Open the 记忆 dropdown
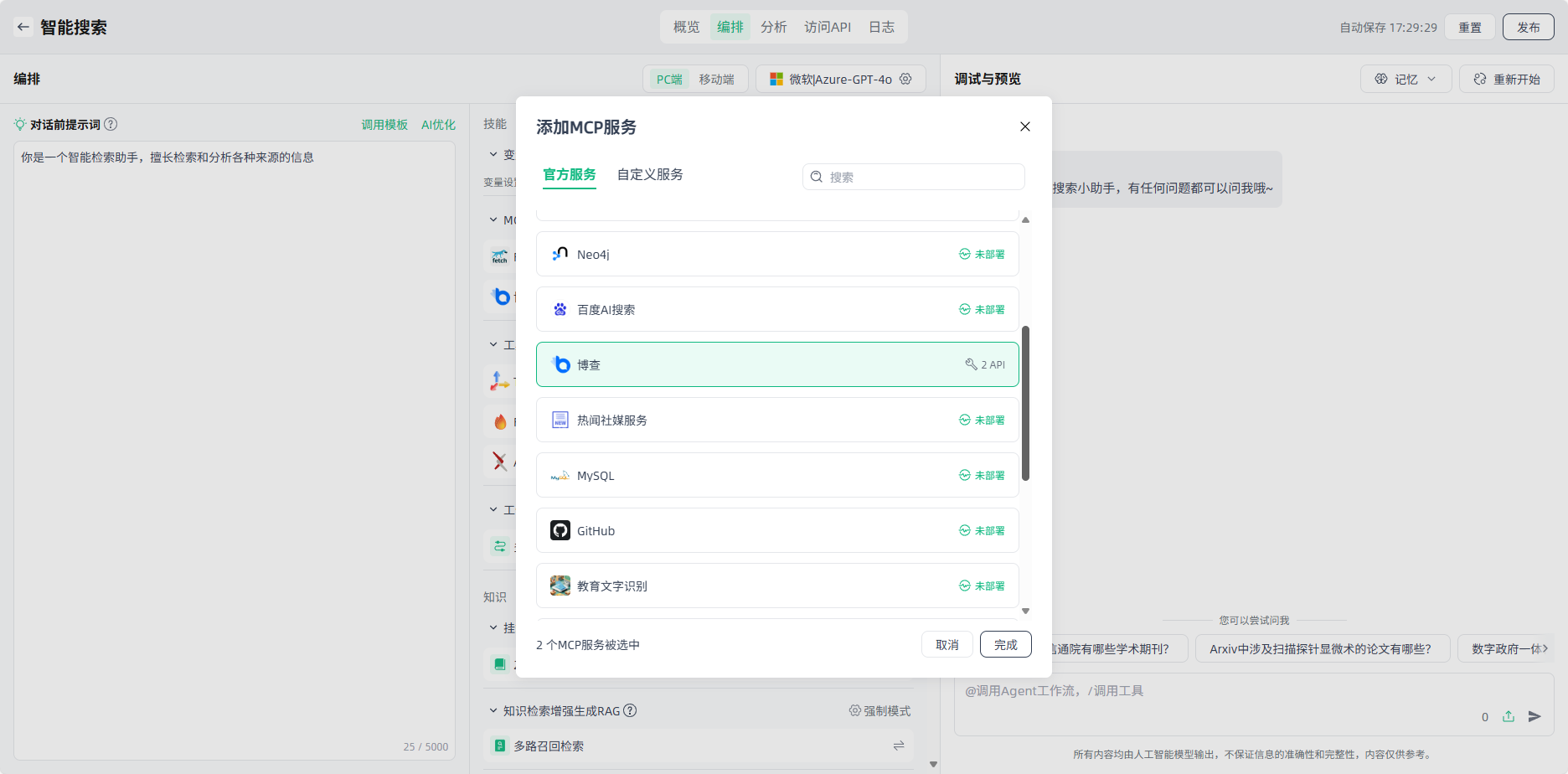The height and width of the screenshot is (774, 1568). point(1406,79)
